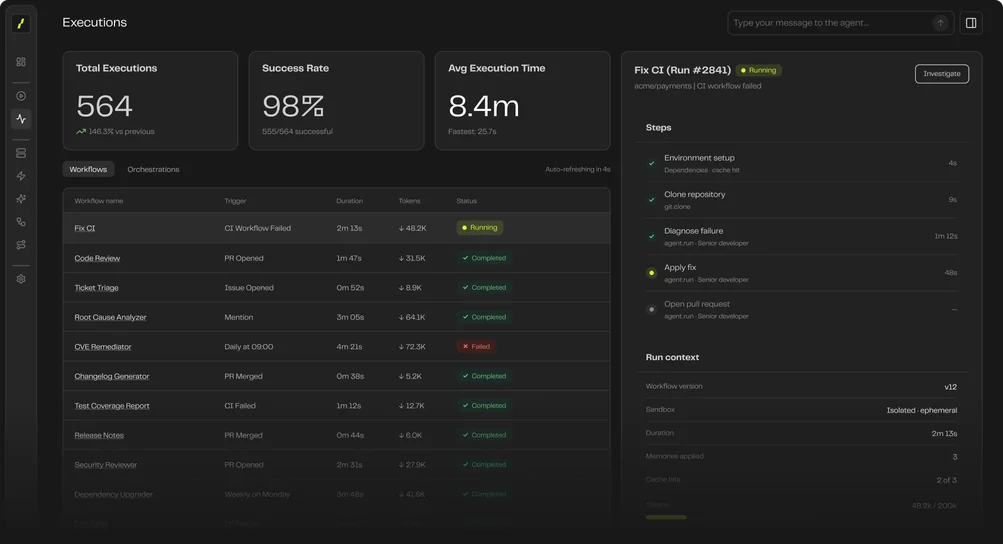
Task: Sort by the Status column header
Action: [x=466, y=201]
